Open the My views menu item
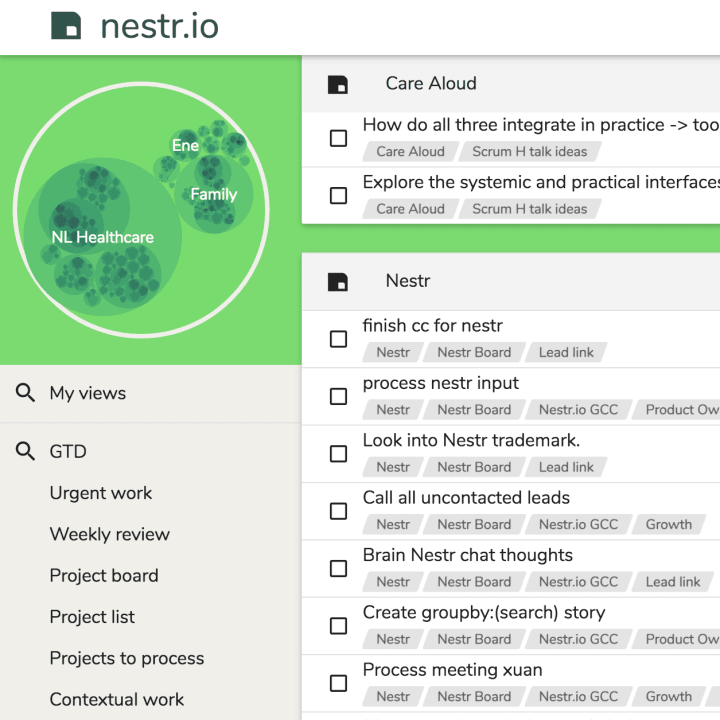Viewport: 720px width, 720px height. [x=88, y=394]
